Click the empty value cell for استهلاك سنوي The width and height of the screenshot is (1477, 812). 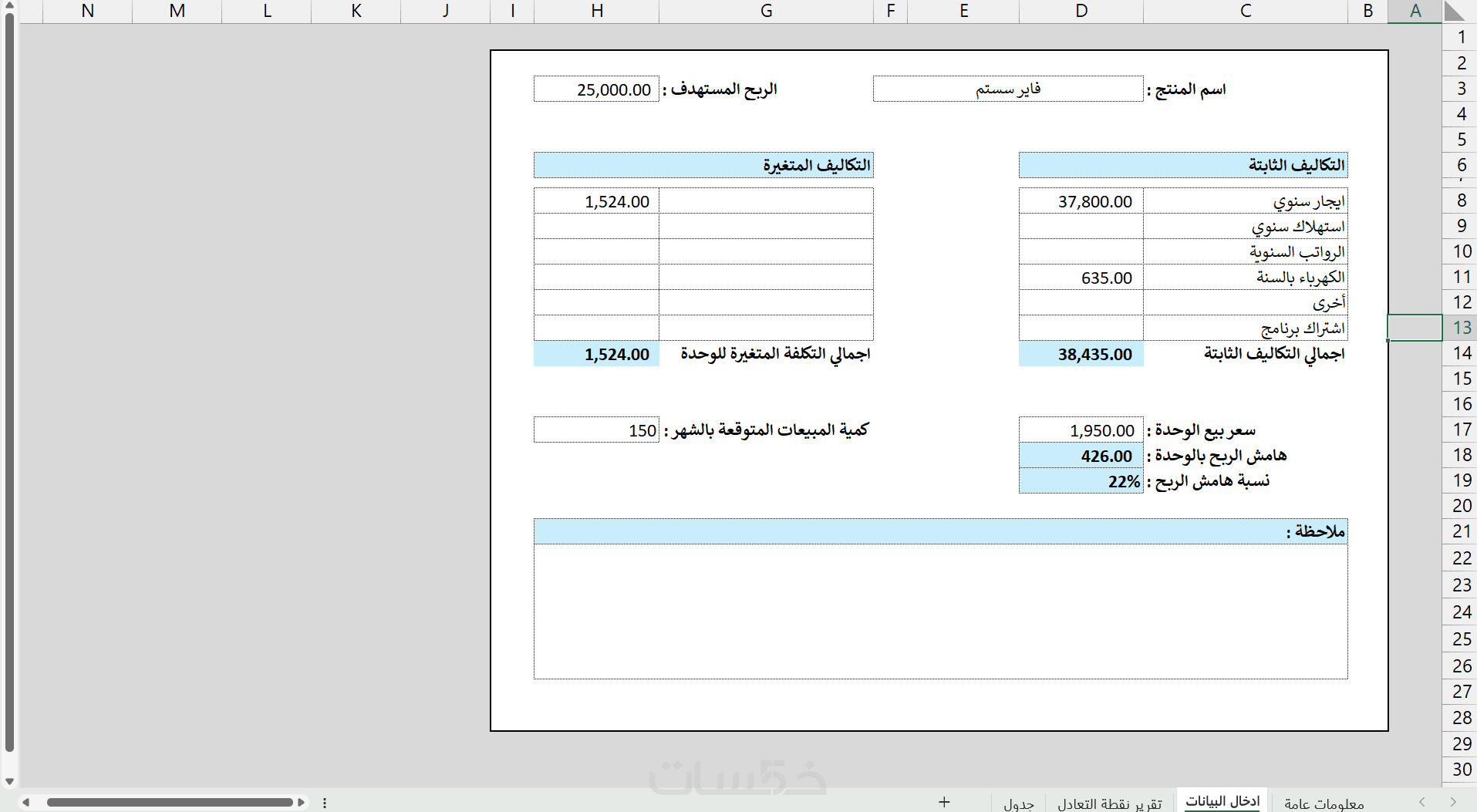(x=1081, y=226)
